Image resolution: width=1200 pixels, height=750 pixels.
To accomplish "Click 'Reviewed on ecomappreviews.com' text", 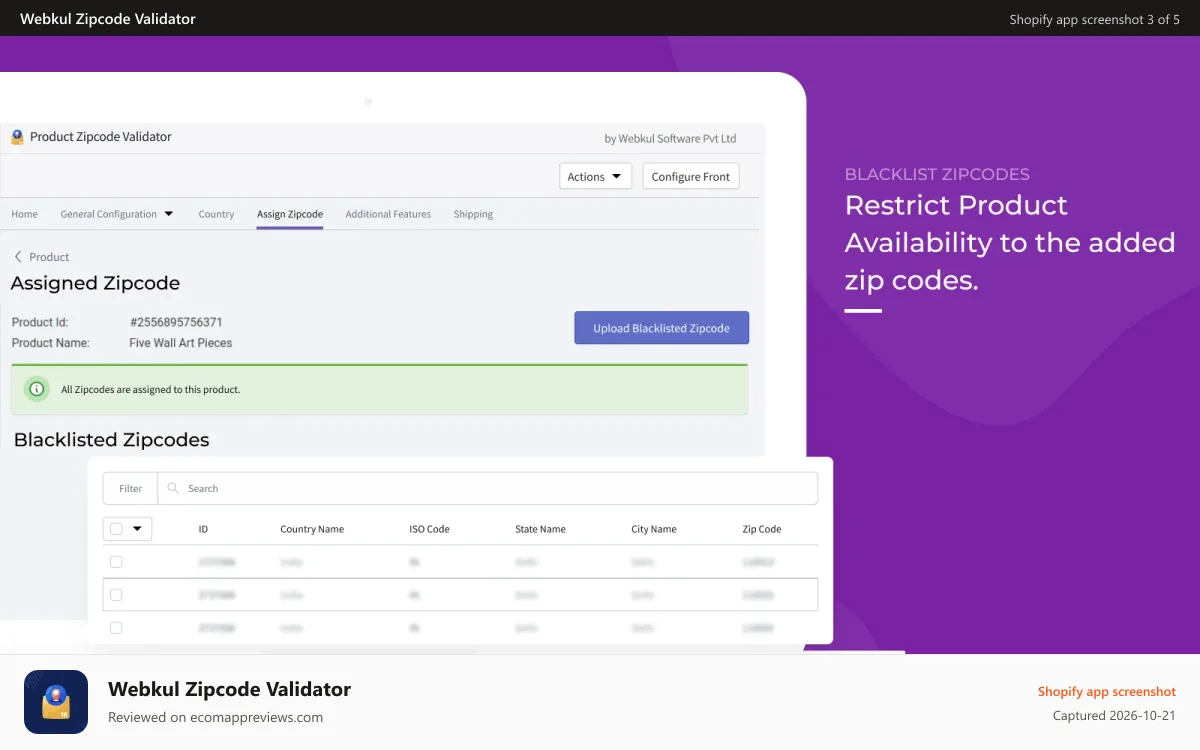I will 215,717.
